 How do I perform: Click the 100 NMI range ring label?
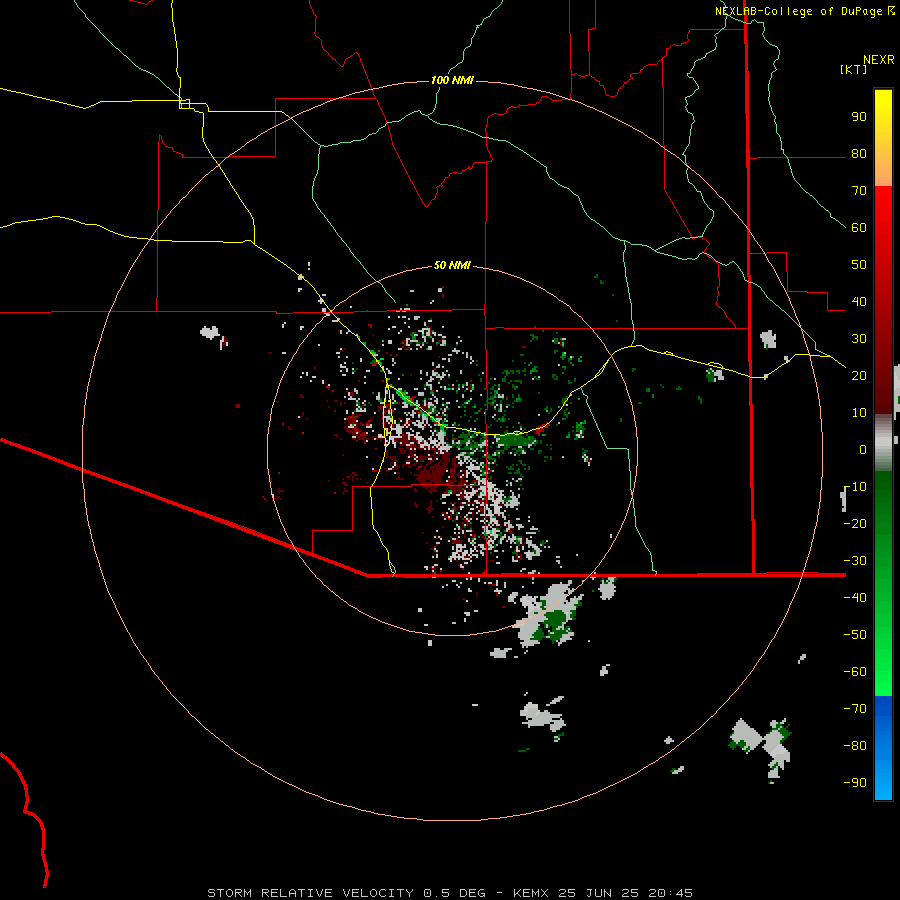click(452, 80)
